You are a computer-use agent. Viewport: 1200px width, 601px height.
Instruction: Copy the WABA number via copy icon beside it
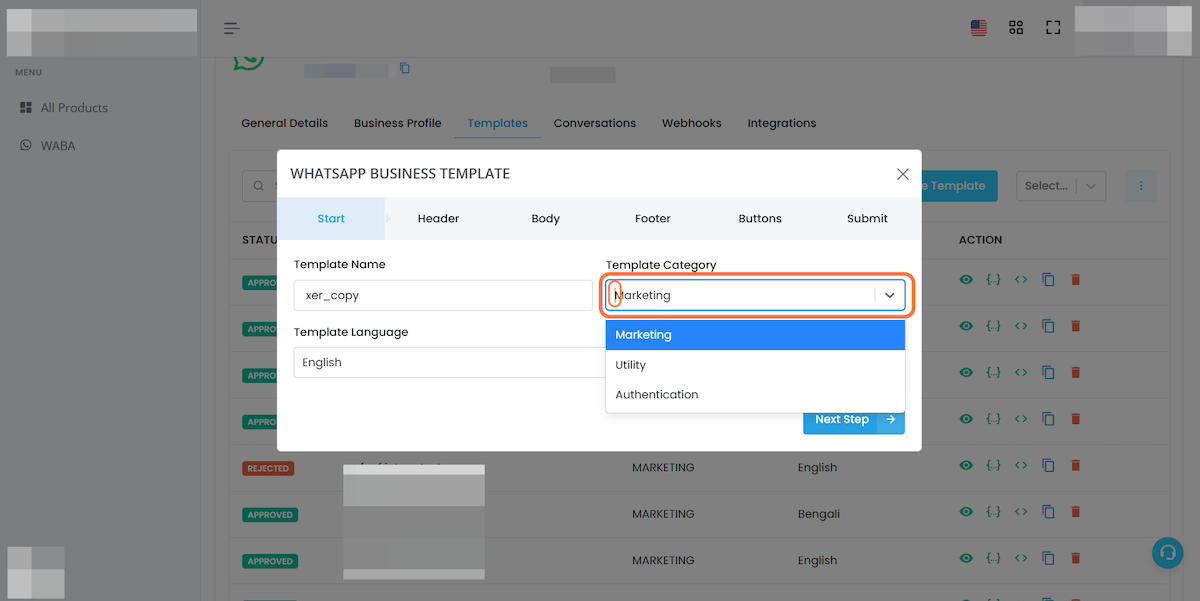(x=405, y=68)
